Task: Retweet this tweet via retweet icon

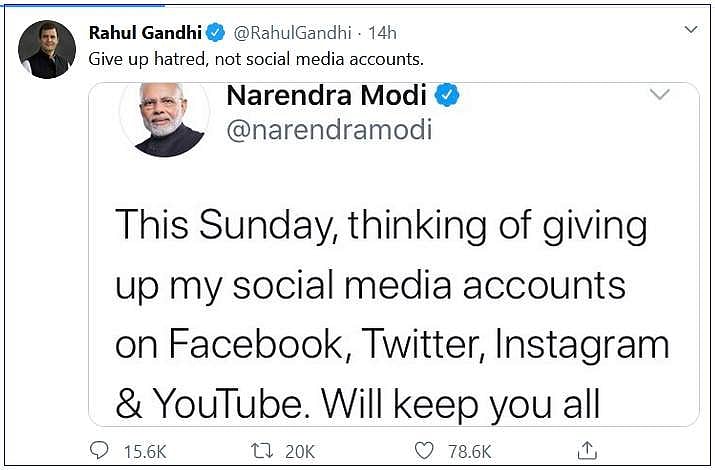Action: (262, 450)
